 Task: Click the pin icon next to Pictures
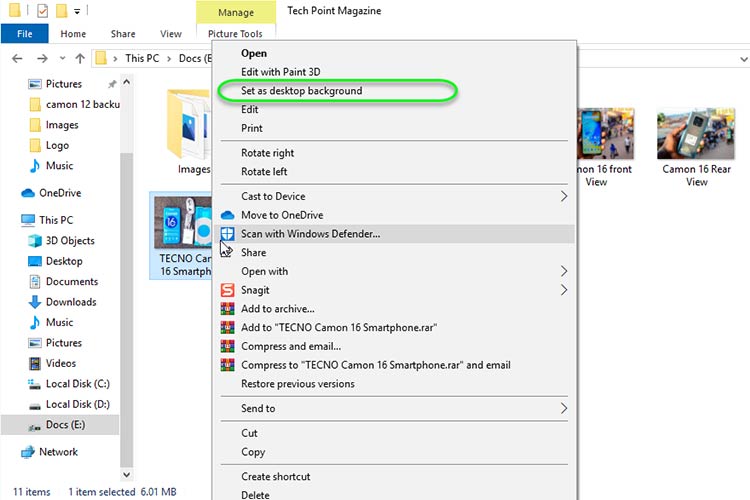point(112,84)
